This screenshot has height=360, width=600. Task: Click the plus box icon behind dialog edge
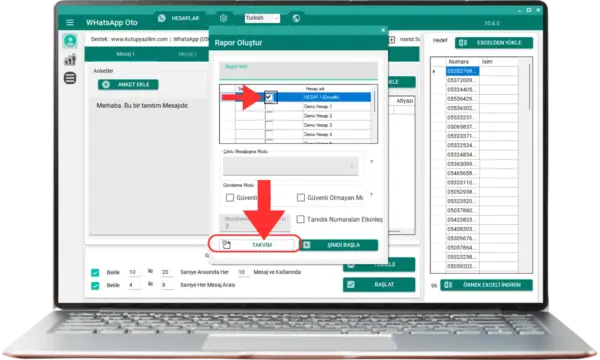pos(392,39)
